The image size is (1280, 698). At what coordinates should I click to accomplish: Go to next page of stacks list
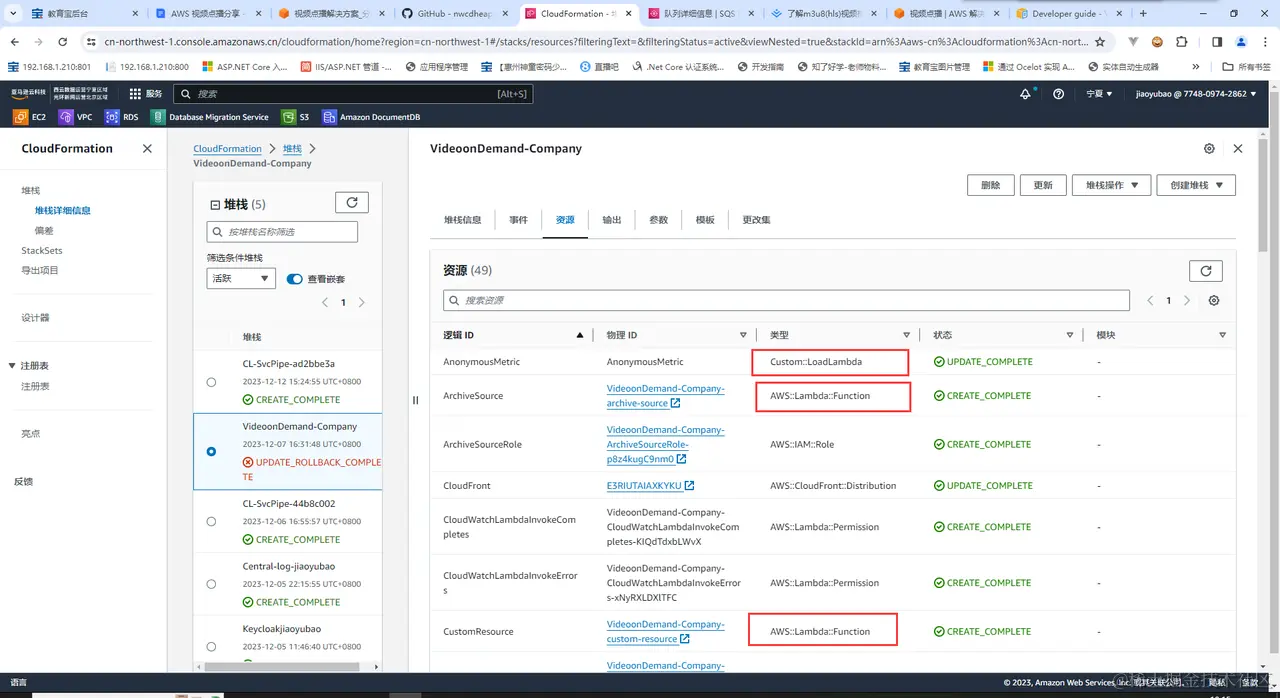[361, 302]
